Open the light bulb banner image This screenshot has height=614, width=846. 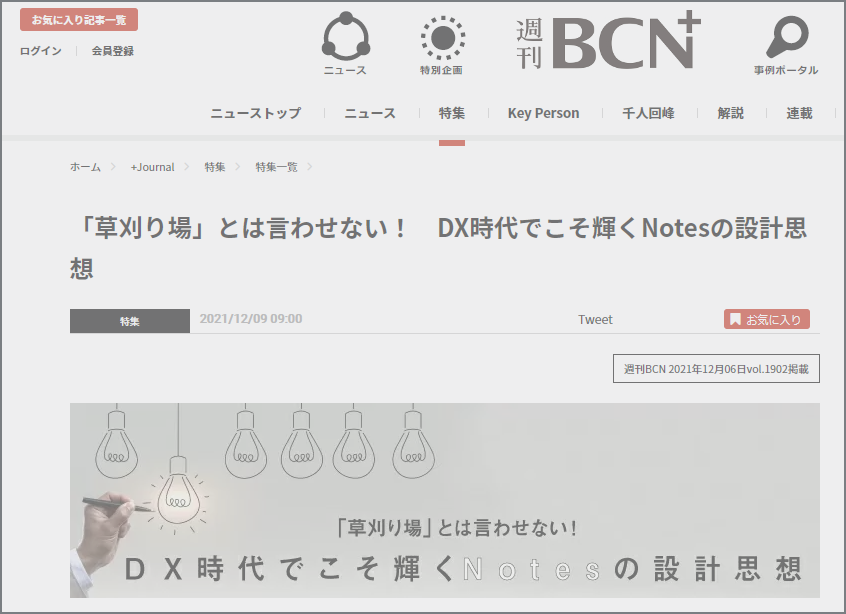pyautogui.click(x=445, y=500)
